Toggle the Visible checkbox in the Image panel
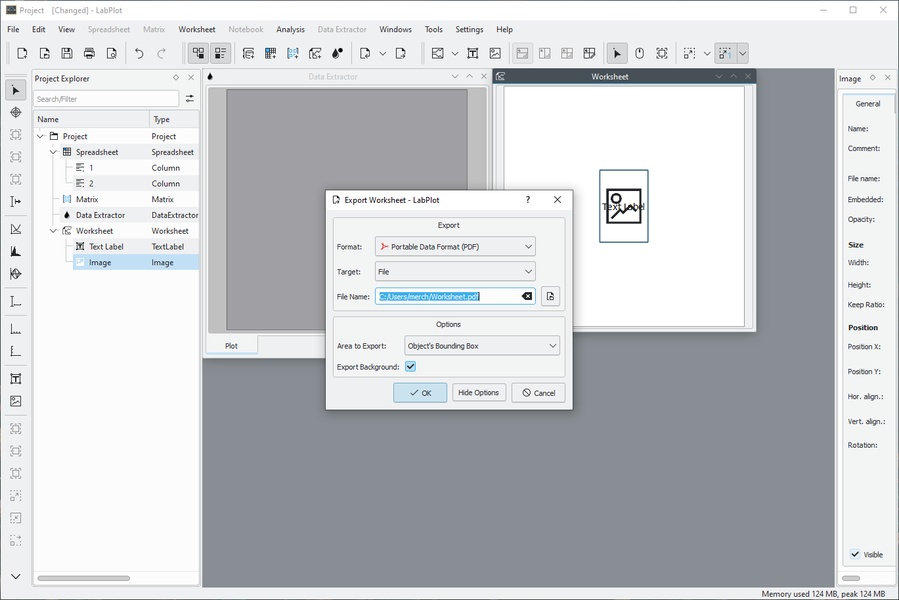 [855, 554]
